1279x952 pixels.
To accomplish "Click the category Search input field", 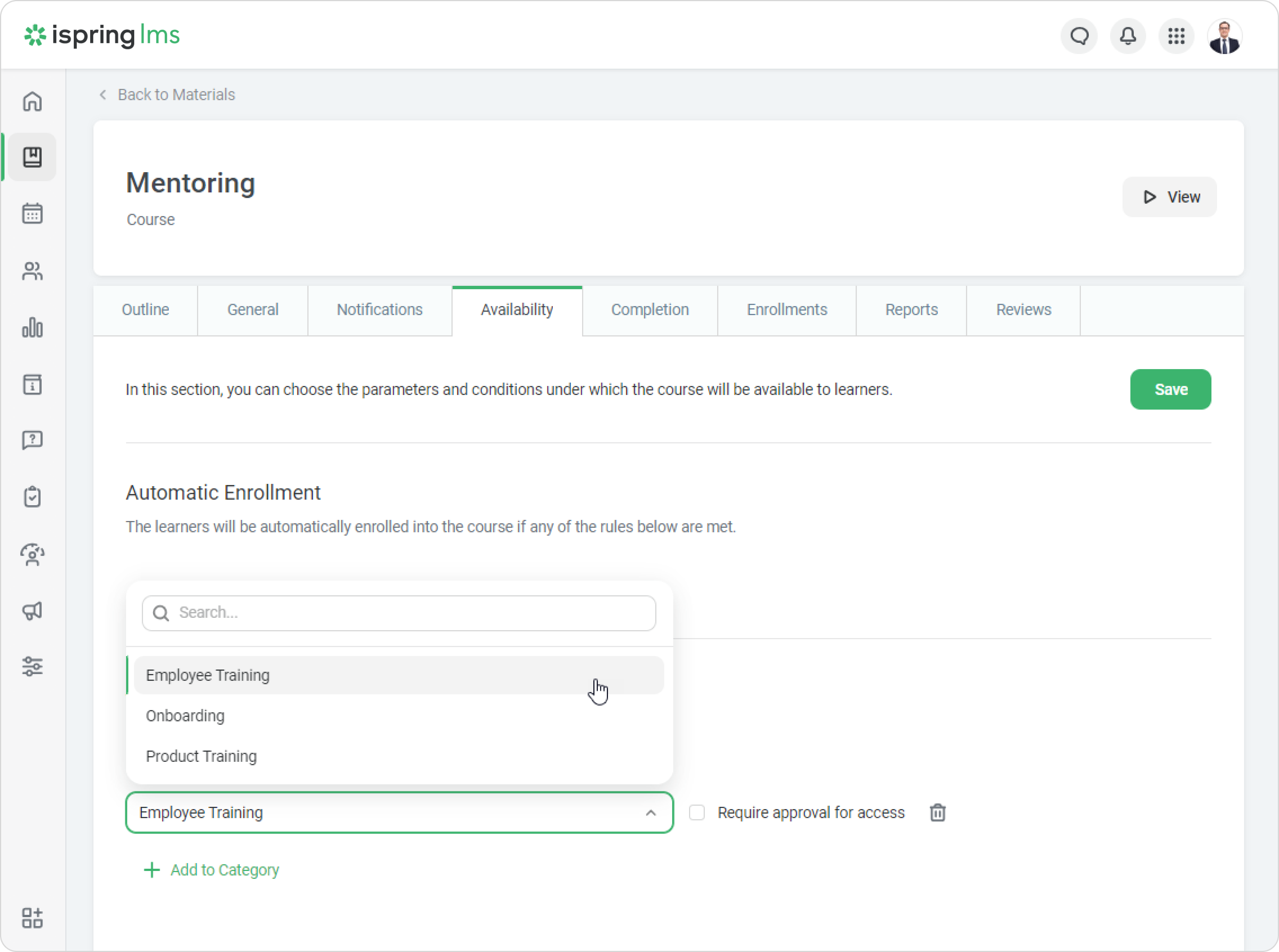I will pos(404,612).
